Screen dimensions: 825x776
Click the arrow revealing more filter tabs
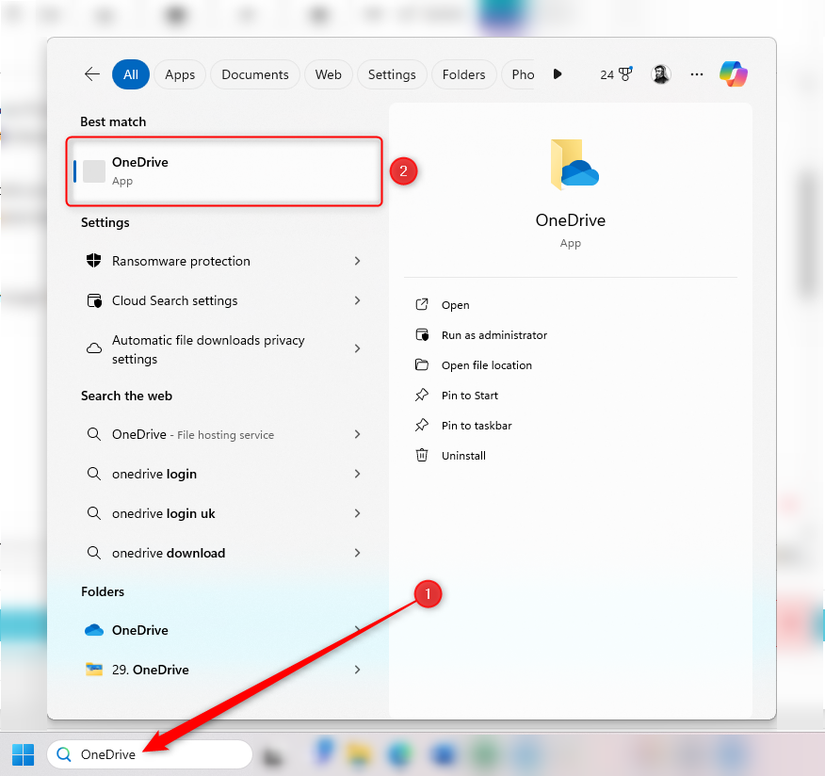(557, 73)
